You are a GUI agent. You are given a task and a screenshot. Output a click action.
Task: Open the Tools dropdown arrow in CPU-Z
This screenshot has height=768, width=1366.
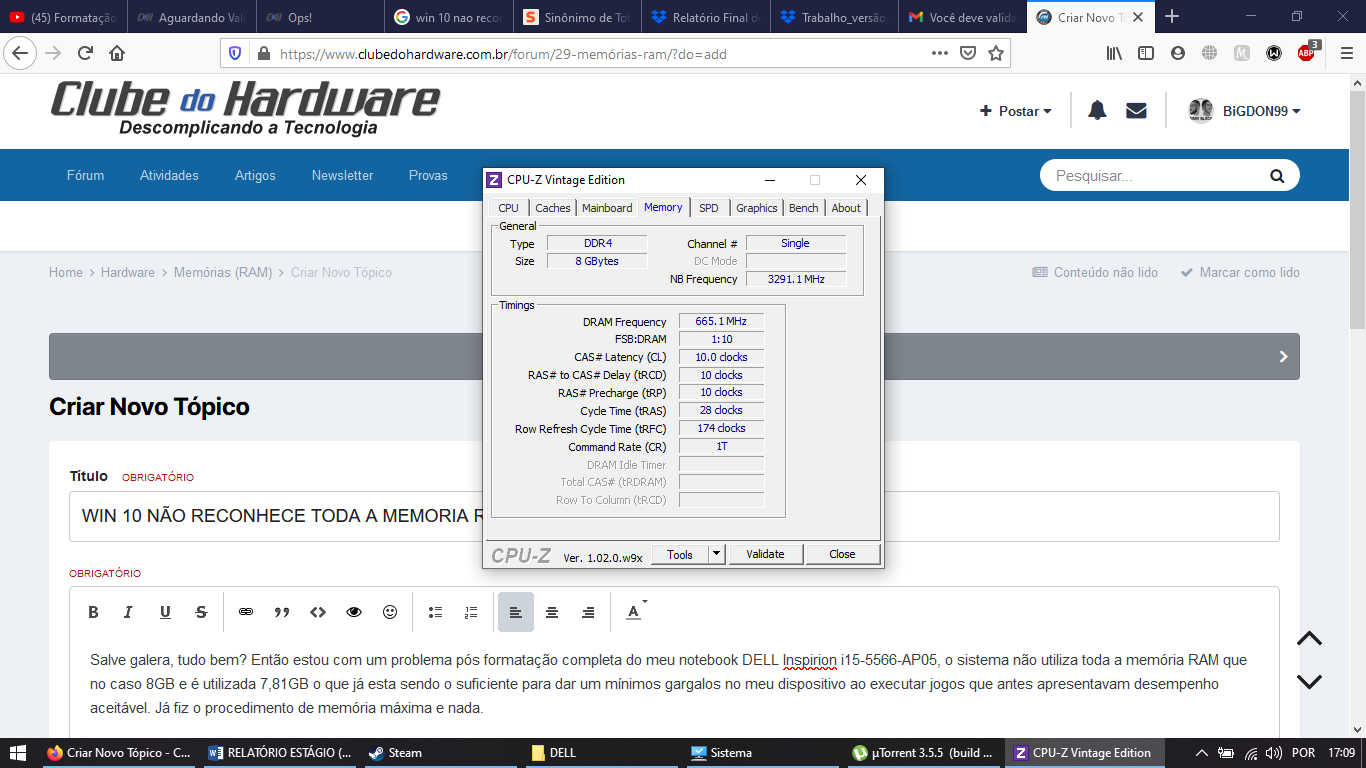click(717, 554)
